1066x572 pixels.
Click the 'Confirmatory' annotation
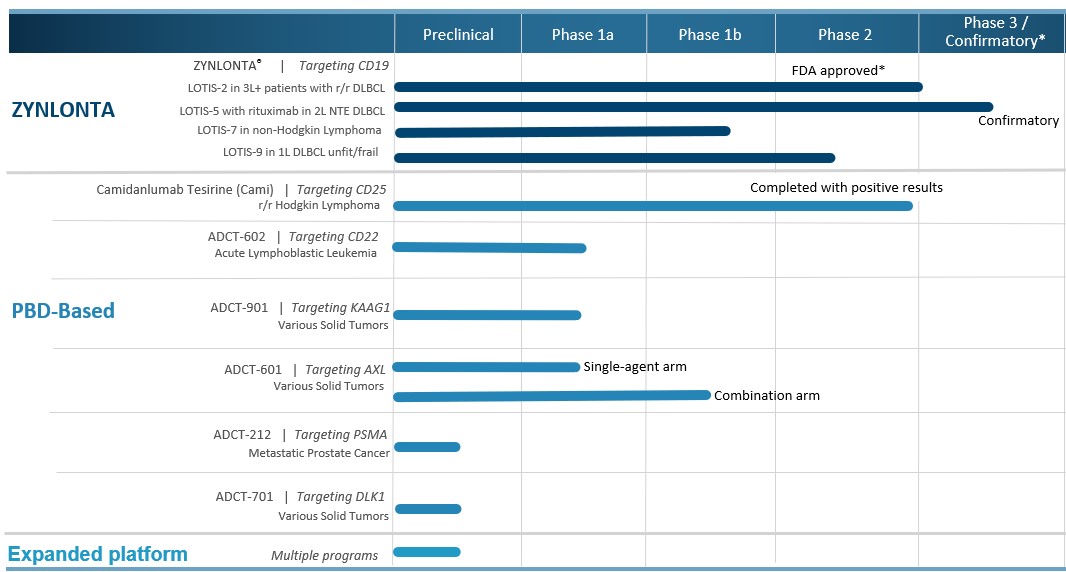[x=1018, y=120]
